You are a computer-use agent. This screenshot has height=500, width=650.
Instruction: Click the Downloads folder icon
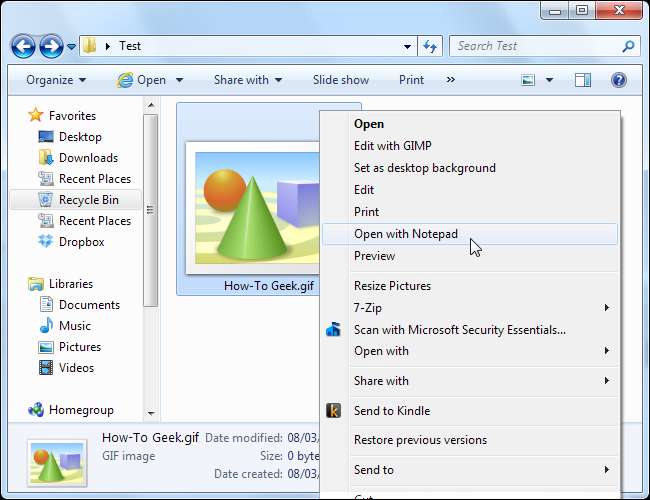[46, 158]
